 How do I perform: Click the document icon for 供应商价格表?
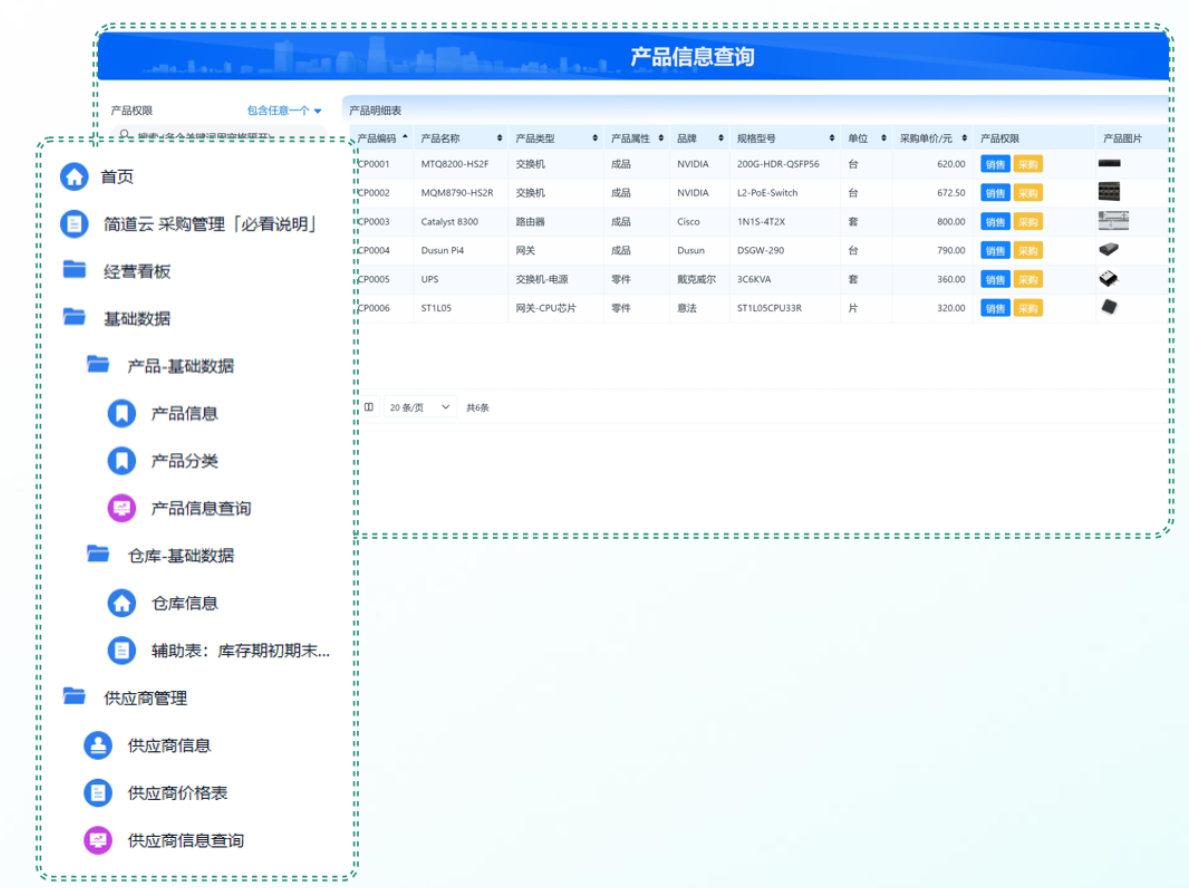pos(97,793)
